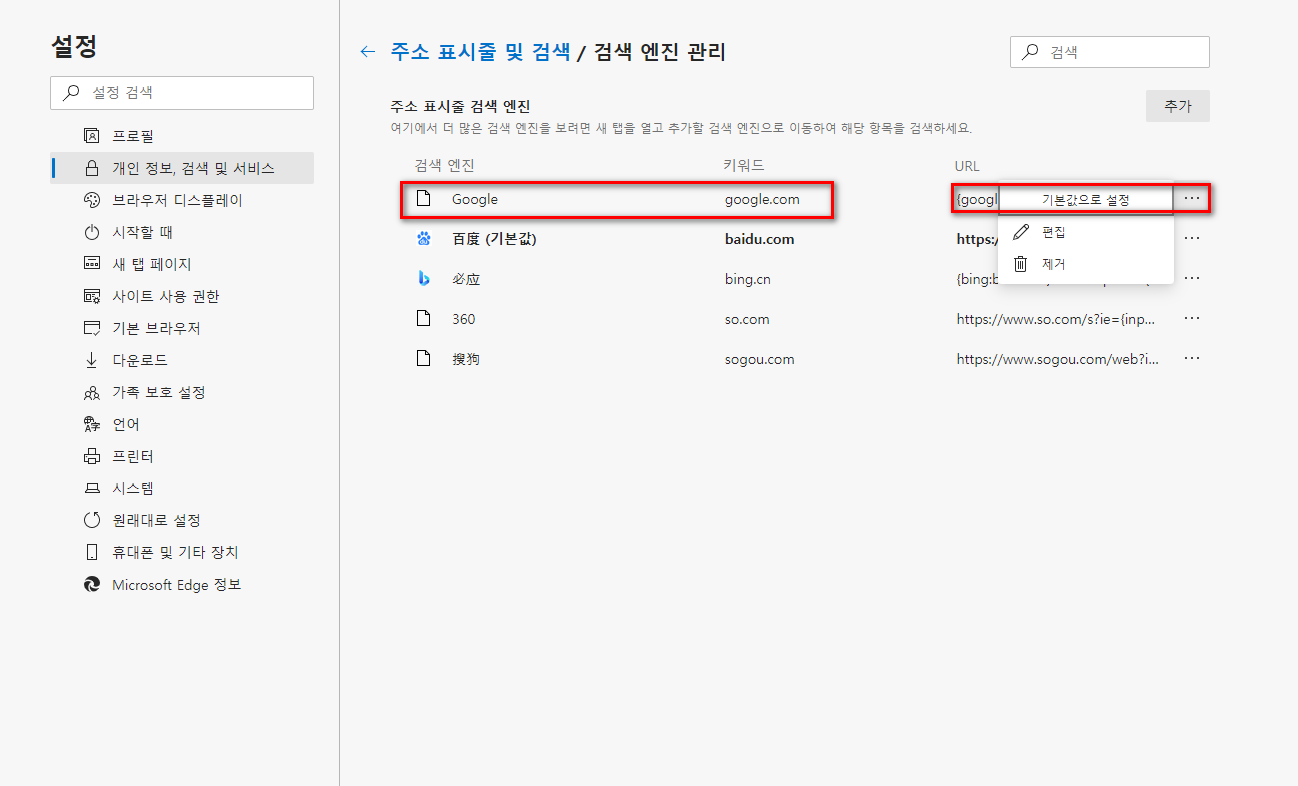
Task: Click the google.com keyword
Action: (762, 199)
